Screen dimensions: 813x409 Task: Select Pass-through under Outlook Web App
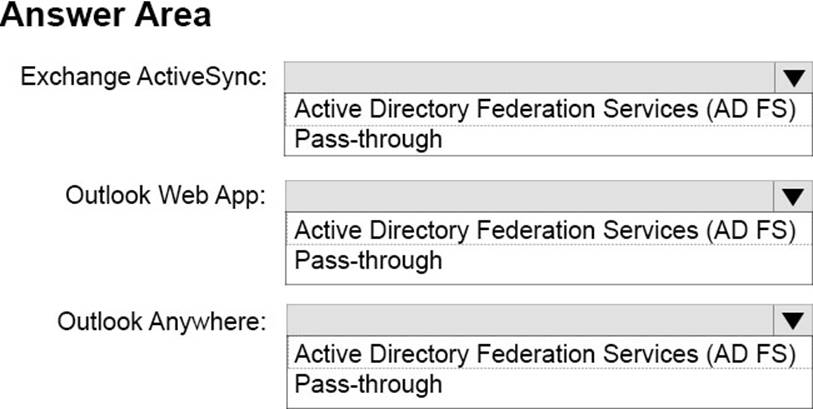click(x=368, y=261)
